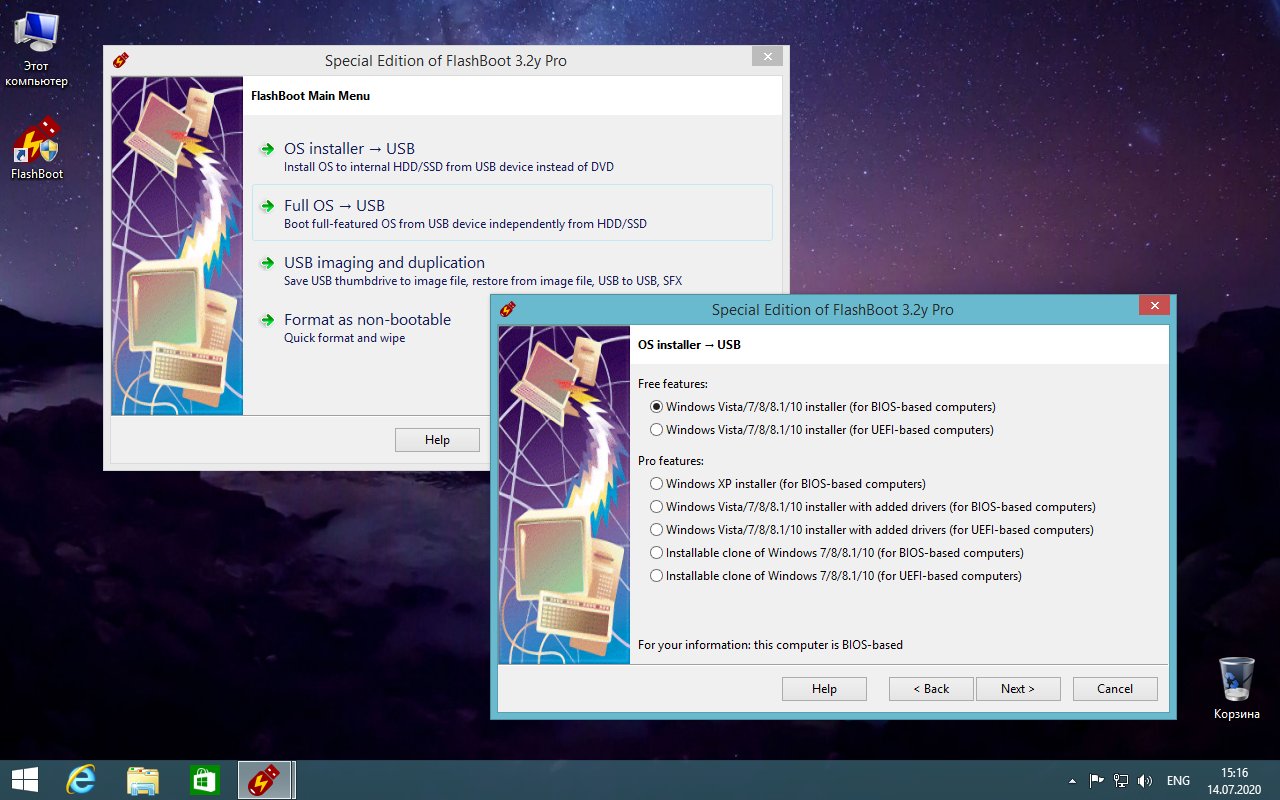Click Help button in OS installer dialog
Viewport: 1280px width, 800px height.
pyautogui.click(x=824, y=689)
